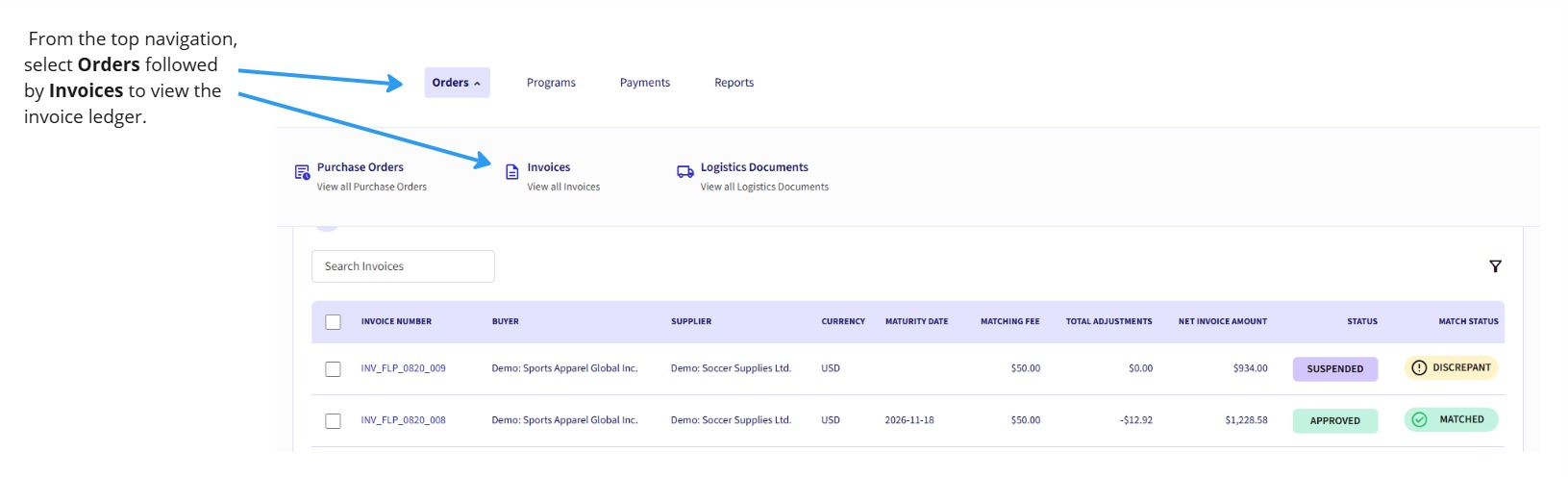The height and width of the screenshot is (477, 1568).
Task: Click USD currency in INV_FLP_0820_009 row
Action: coord(831,368)
